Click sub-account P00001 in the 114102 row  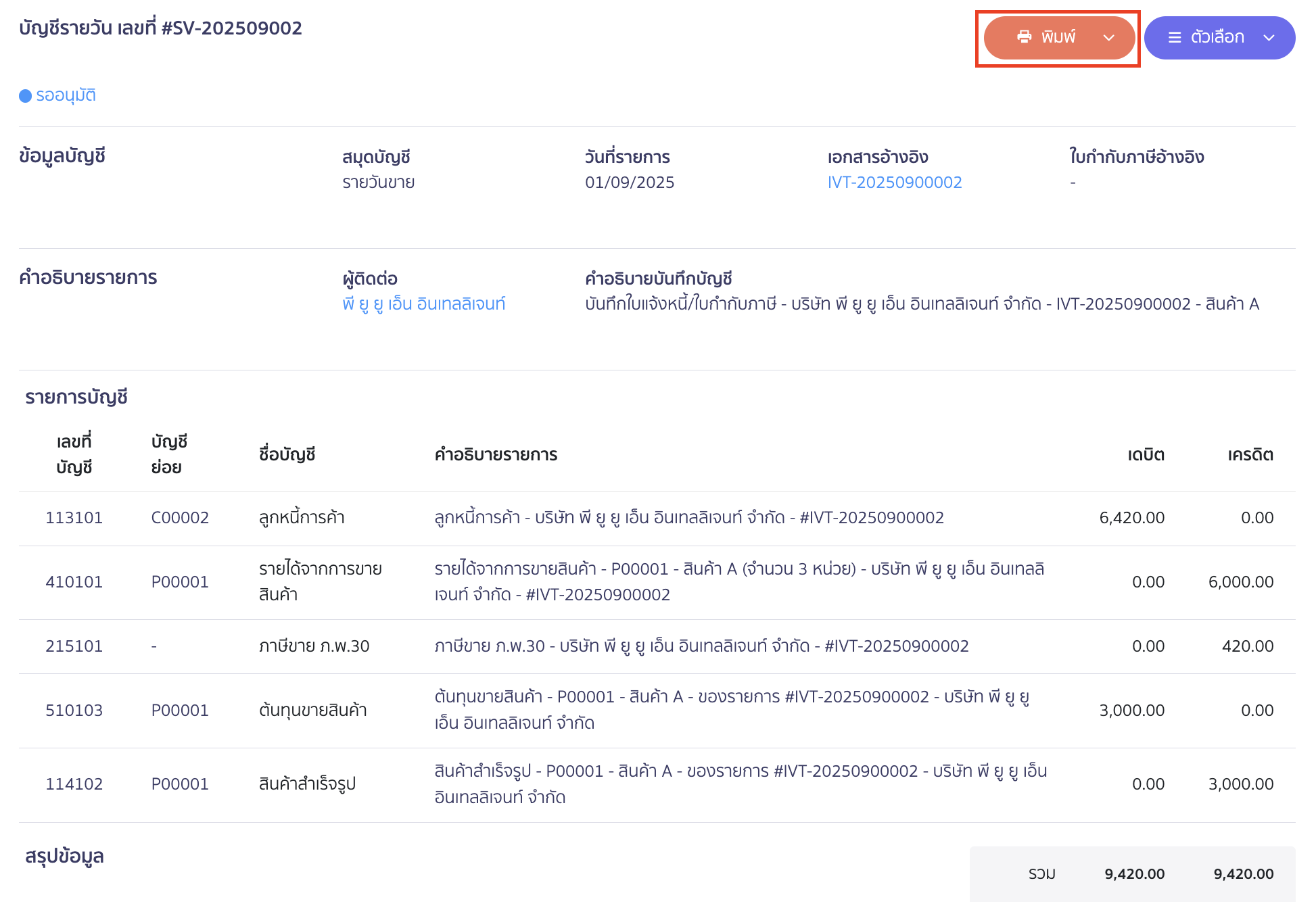pyautogui.click(x=180, y=784)
